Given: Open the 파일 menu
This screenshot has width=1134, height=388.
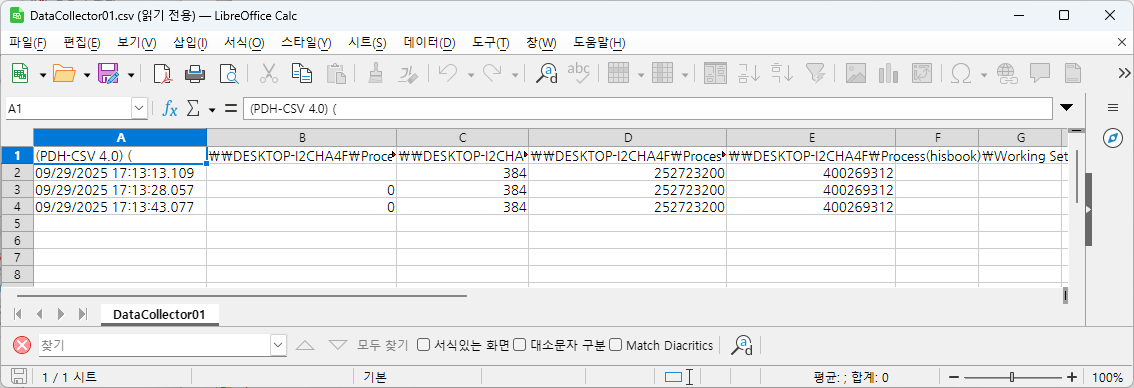Looking at the screenshot, I should pos(27,43).
